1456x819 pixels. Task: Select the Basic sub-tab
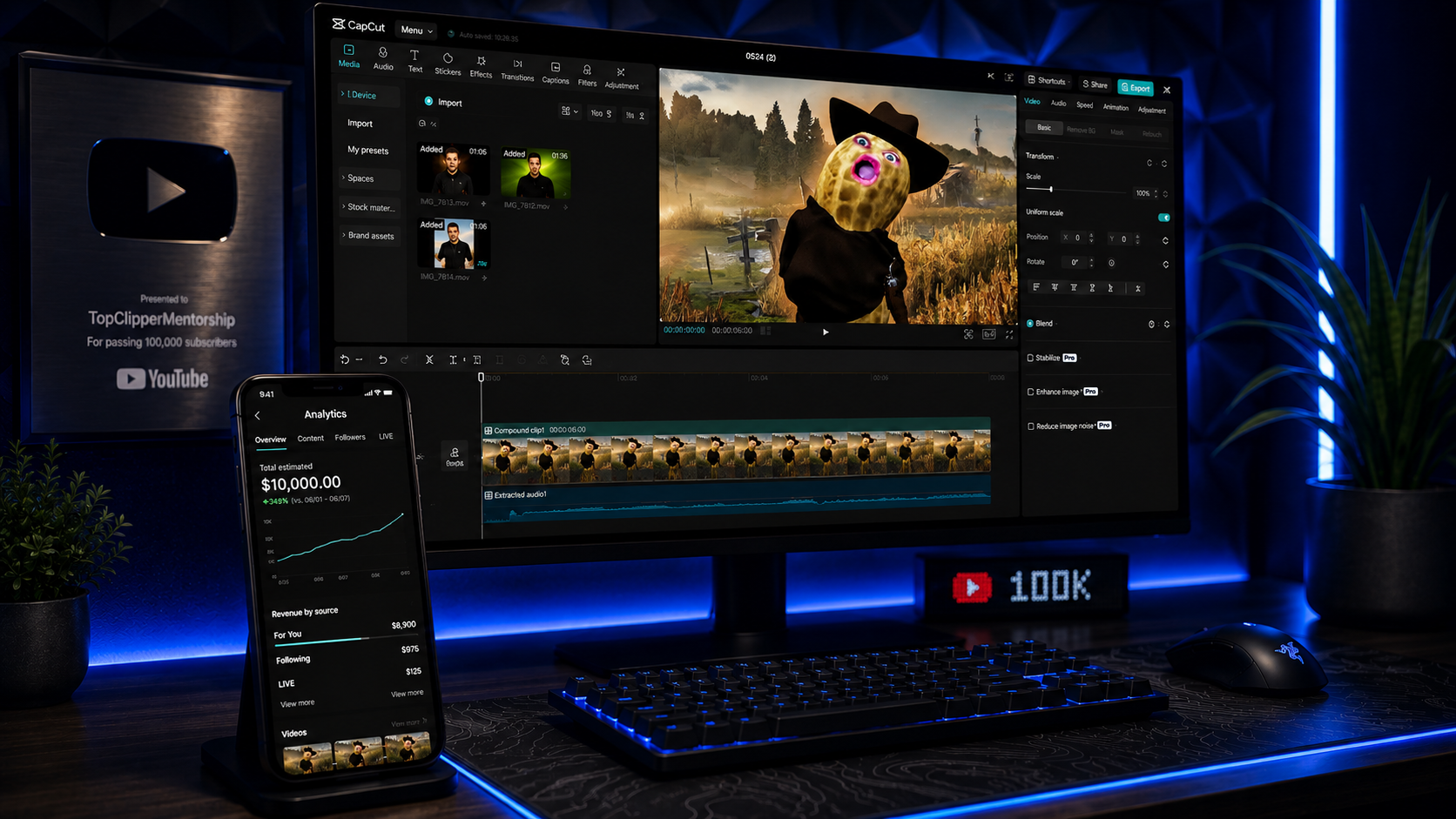[1043, 128]
